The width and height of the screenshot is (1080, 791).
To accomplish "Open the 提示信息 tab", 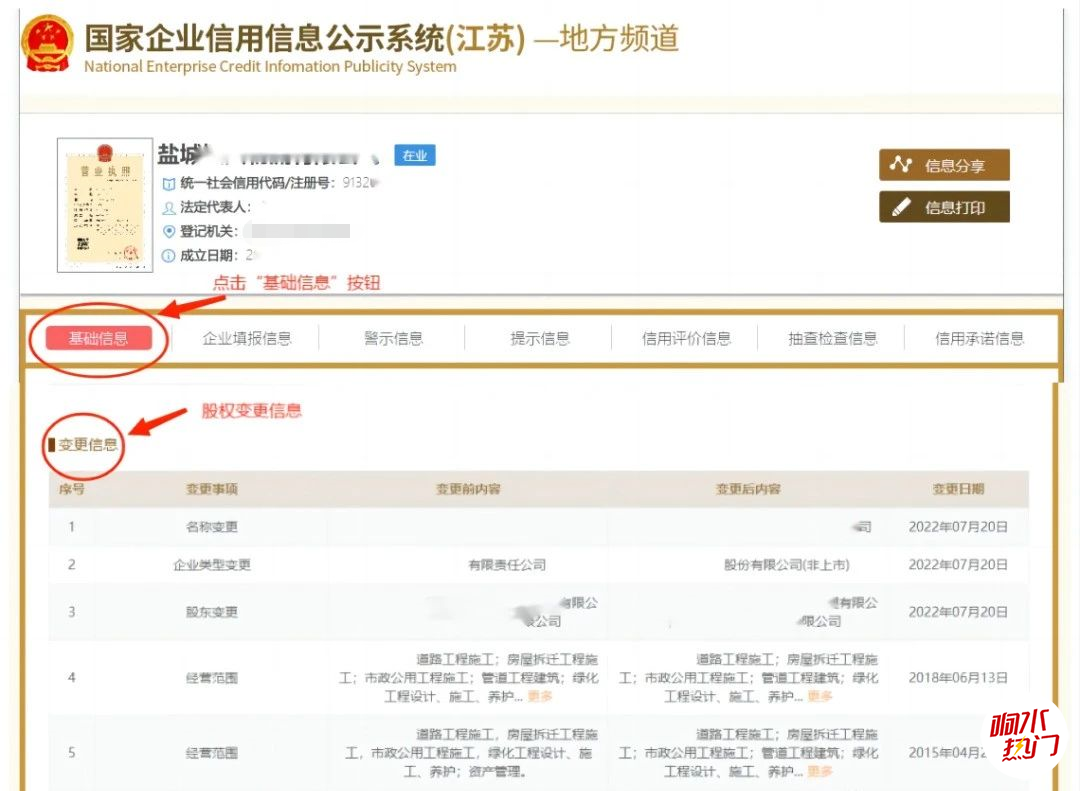I will pyautogui.click(x=539, y=338).
